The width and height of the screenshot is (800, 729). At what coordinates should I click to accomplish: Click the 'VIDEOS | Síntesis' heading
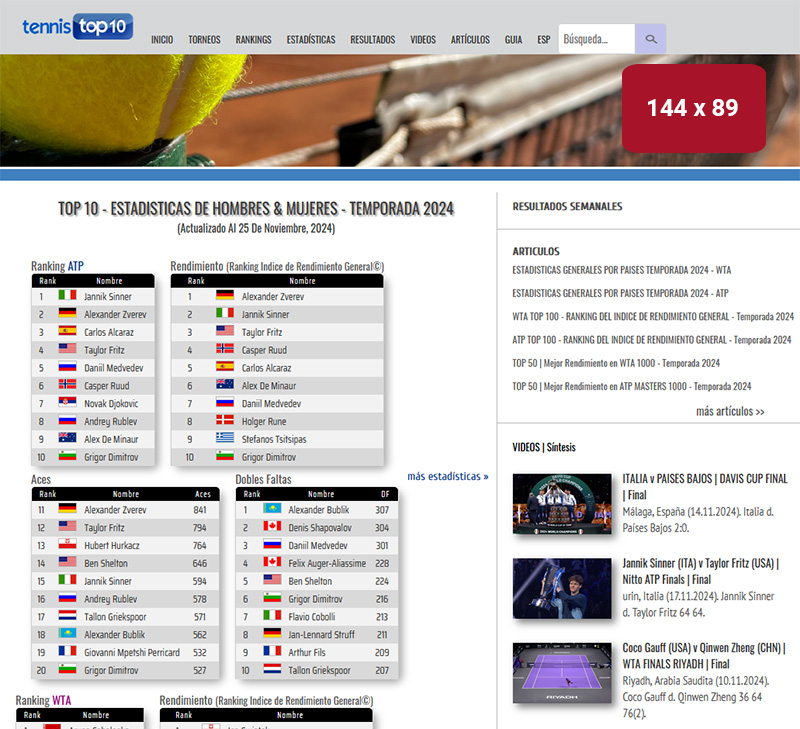click(544, 447)
